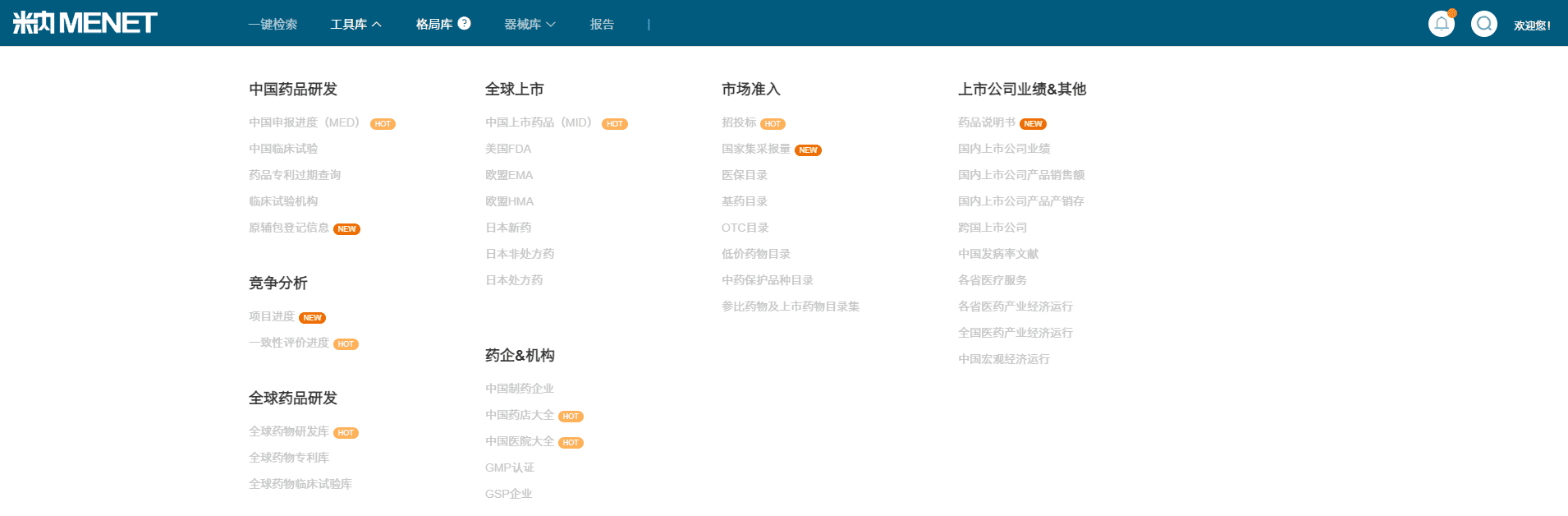The image size is (1568, 516).
Task: Open 中国临床试验
Action: coord(283,149)
